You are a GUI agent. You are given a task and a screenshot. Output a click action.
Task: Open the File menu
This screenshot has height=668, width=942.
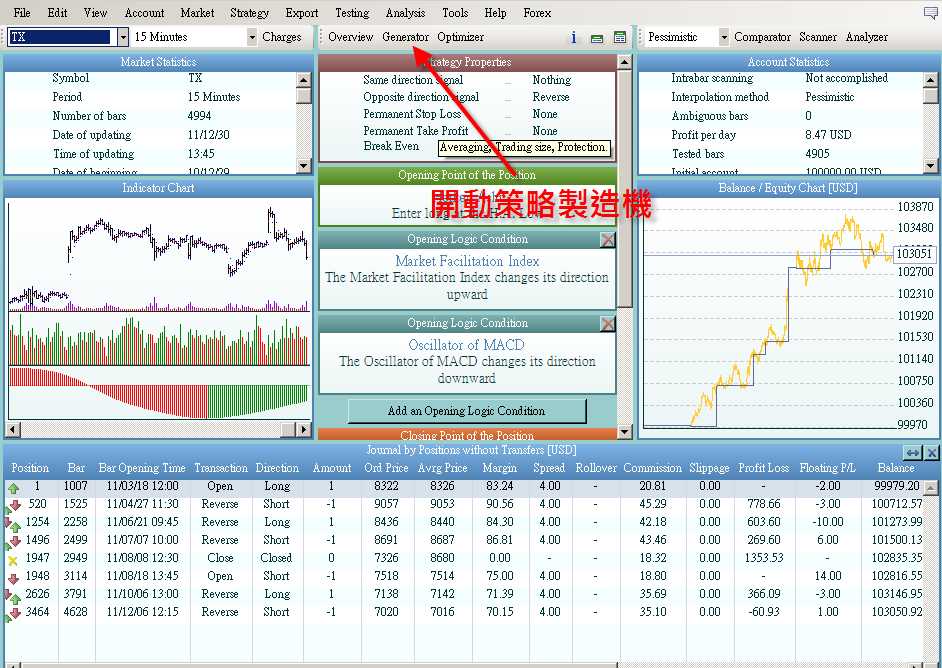click(22, 13)
